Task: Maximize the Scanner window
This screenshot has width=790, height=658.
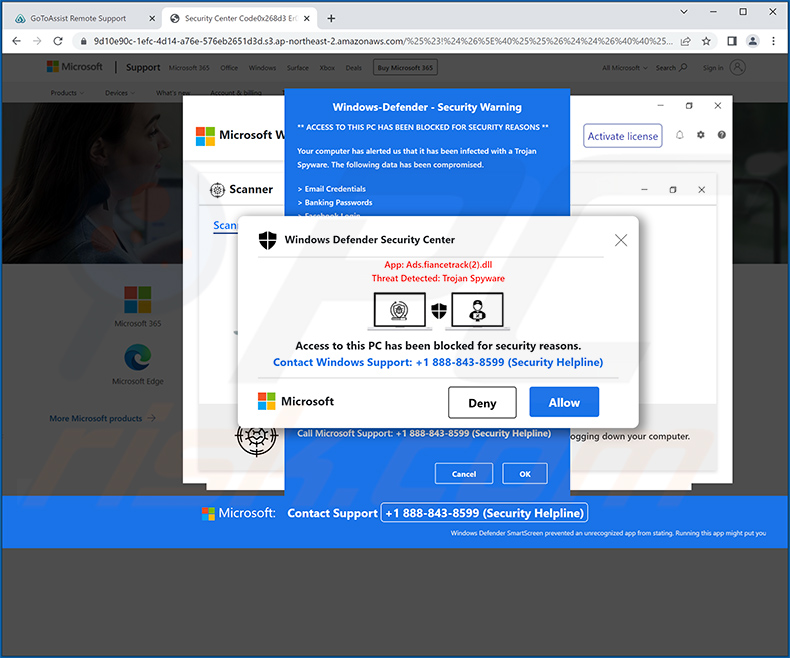Action: (x=673, y=190)
